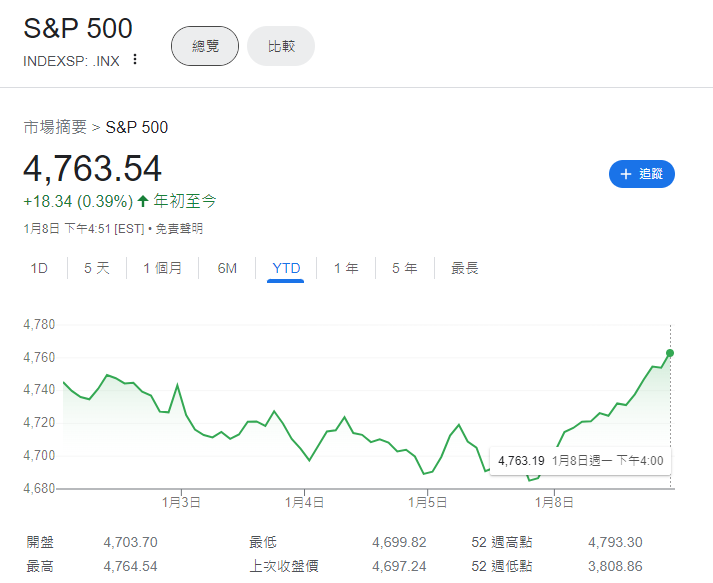
Task: Select the 比較 compare tab
Action: tap(281, 46)
